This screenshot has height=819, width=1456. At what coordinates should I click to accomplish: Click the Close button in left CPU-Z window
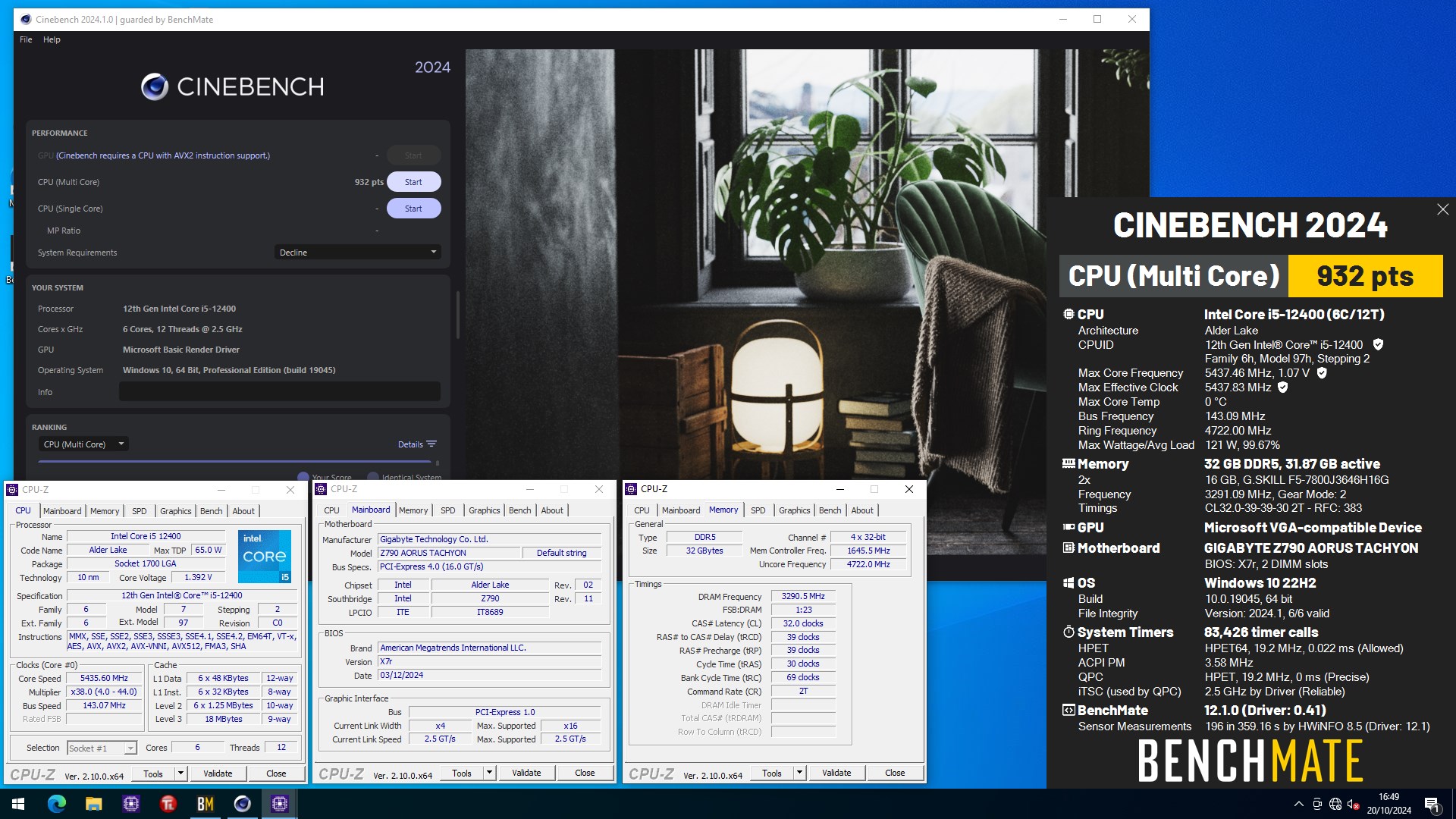[x=276, y=773]
